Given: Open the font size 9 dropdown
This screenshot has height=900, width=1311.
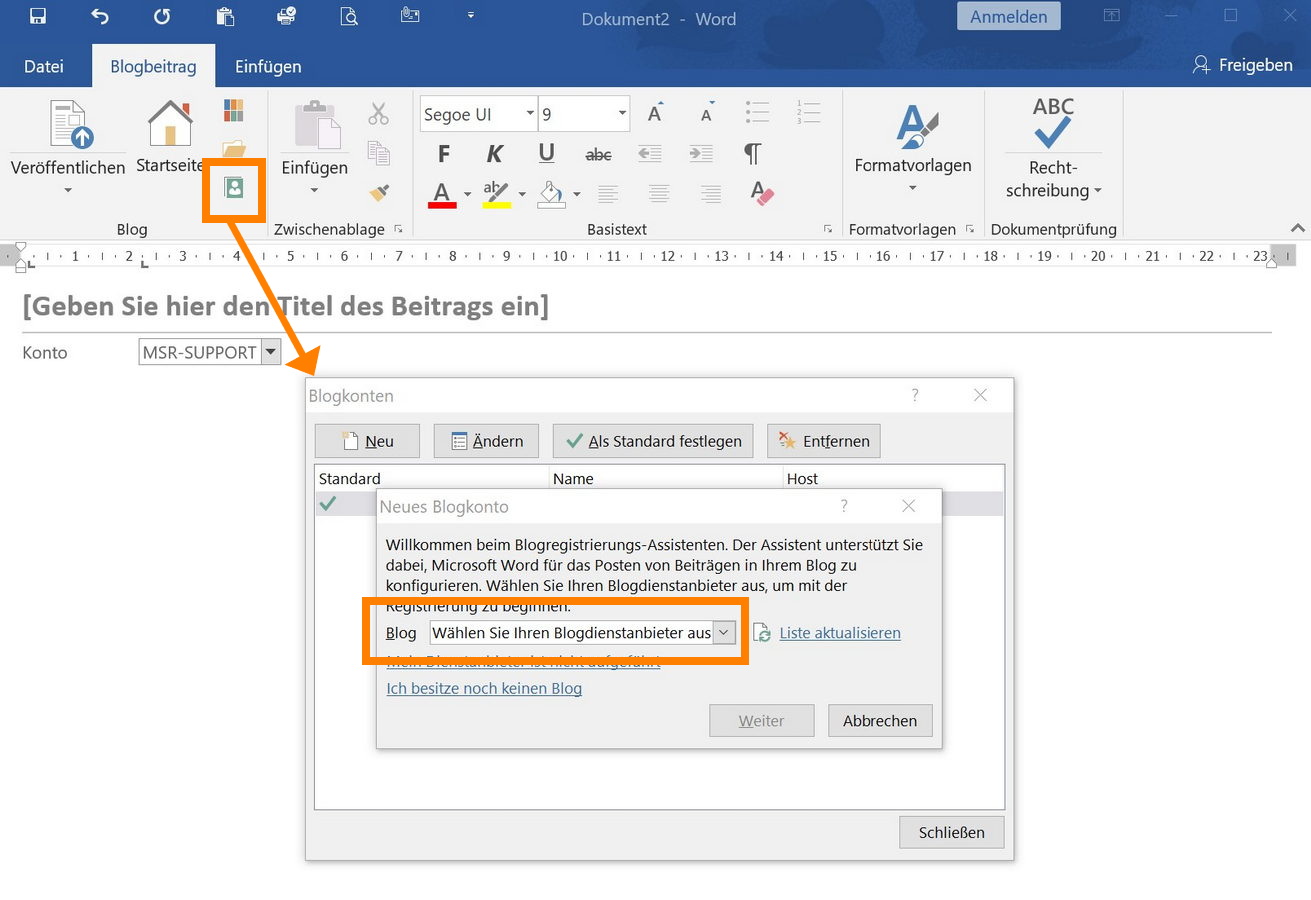Looking at the screenshot, I should click(x=622, y=114).
